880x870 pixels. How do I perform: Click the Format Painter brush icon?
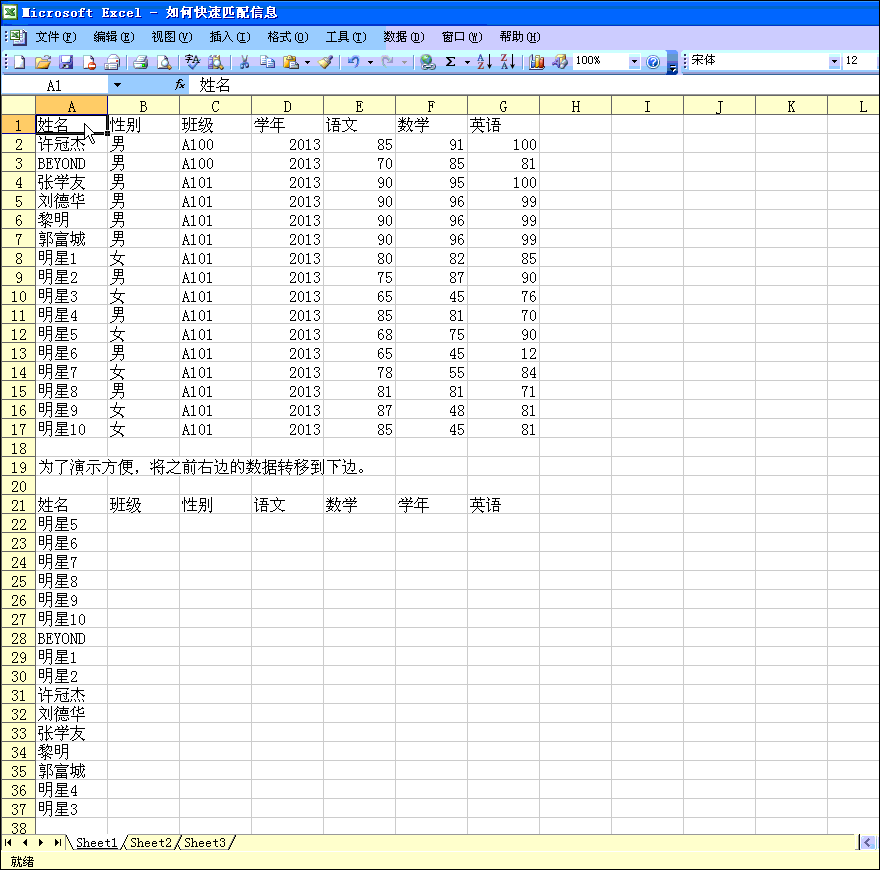point(325,62)
